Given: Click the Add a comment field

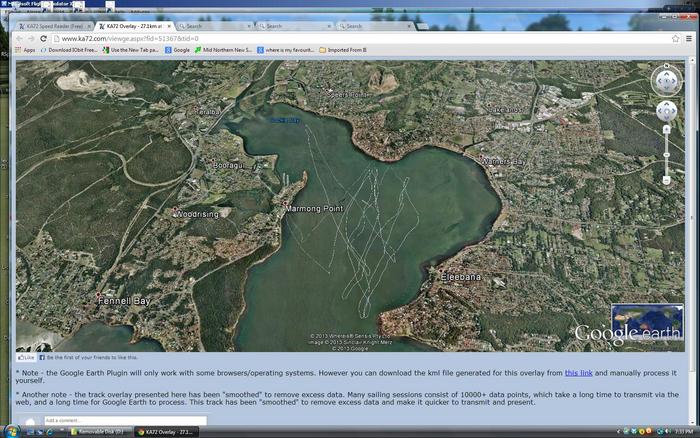Looking at the screenshot, I should [125, 421].
